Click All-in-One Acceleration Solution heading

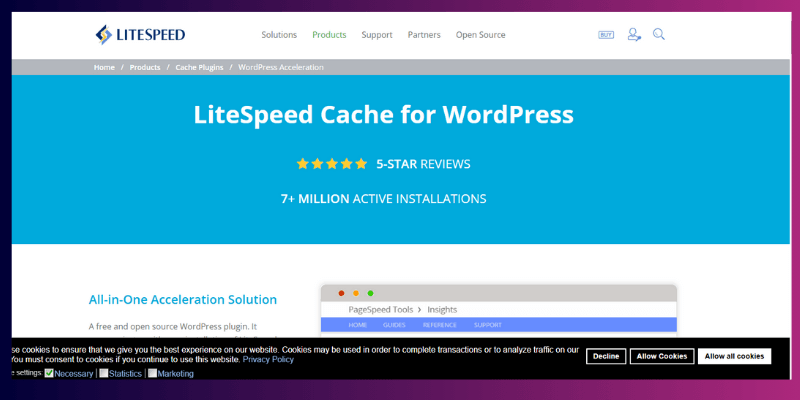[183, 299]
